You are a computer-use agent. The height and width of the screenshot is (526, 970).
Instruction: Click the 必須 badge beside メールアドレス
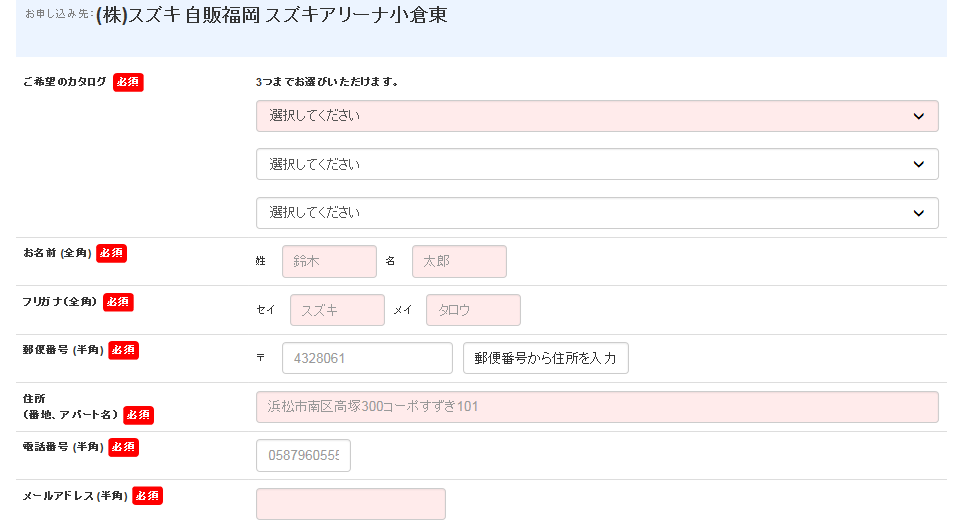(147, 495)
